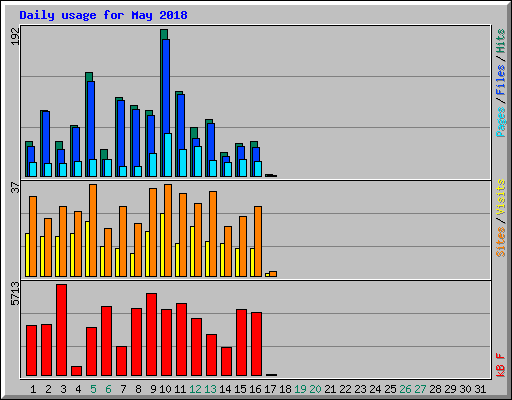Select day 11 on the x-axis

point(180,389)
